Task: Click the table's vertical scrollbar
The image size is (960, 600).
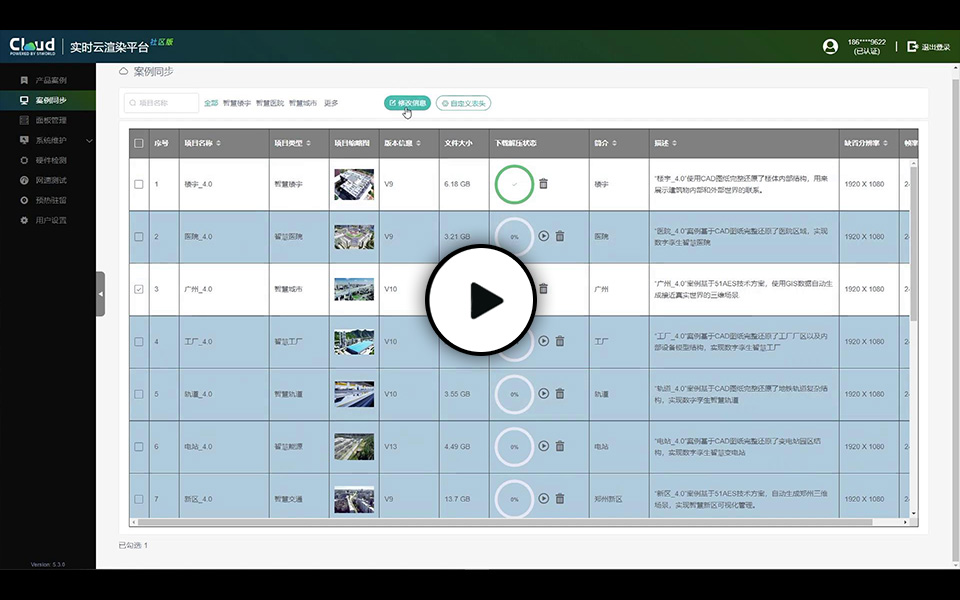Action: [914, 244]
